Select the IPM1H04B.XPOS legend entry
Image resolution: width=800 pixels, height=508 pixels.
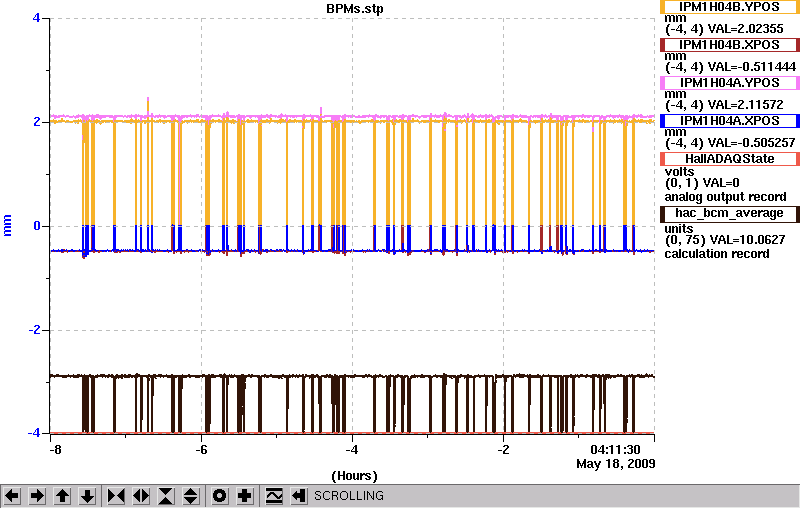730,45
